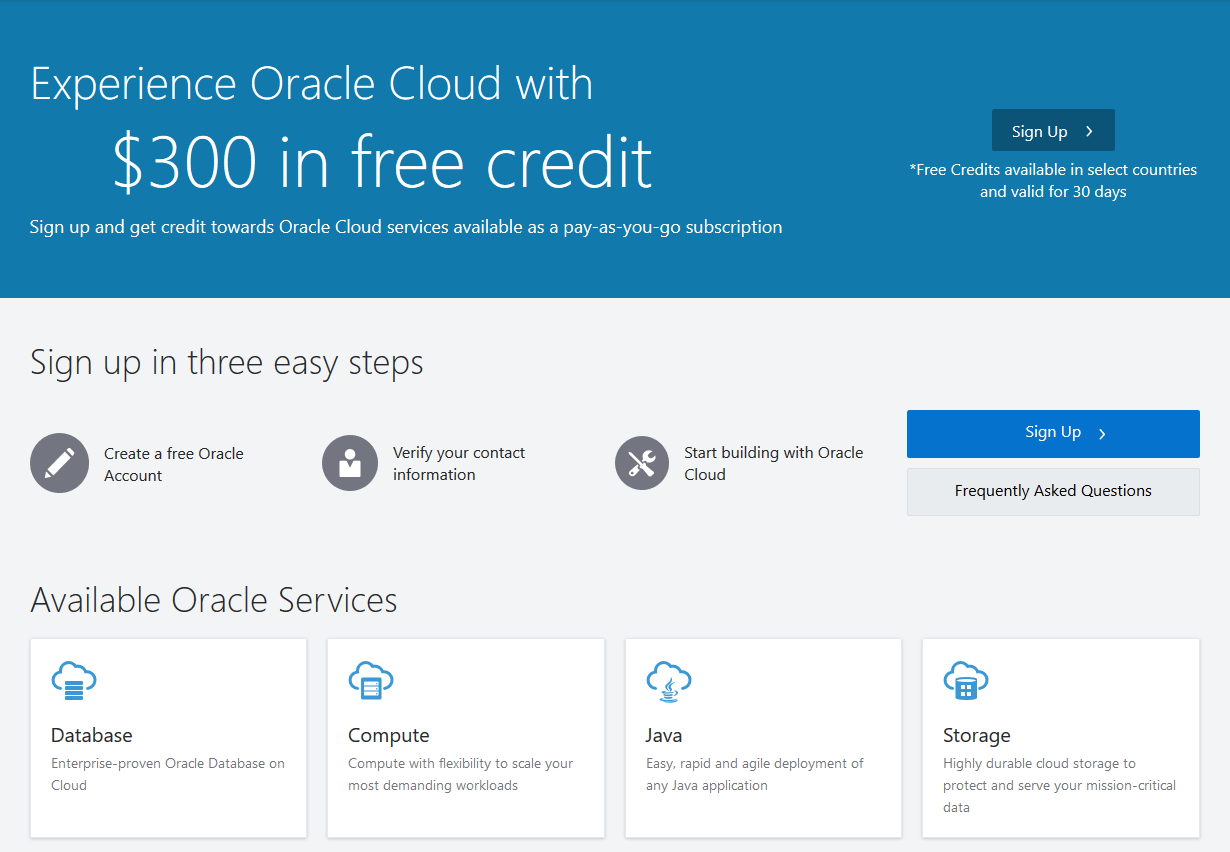Select the Storage cloud service icon

tap(966, 680)
